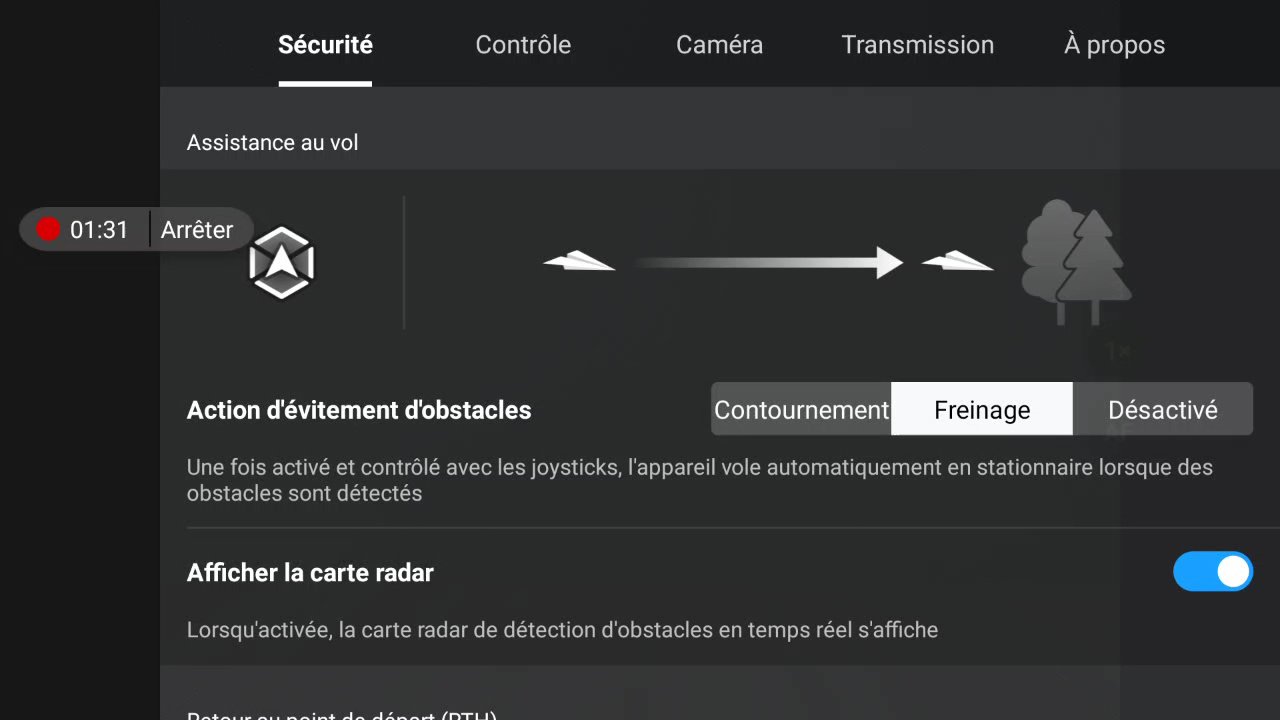Click the Assistance au vol section header
Screen dimensions: 1280x720
point(272,142)
